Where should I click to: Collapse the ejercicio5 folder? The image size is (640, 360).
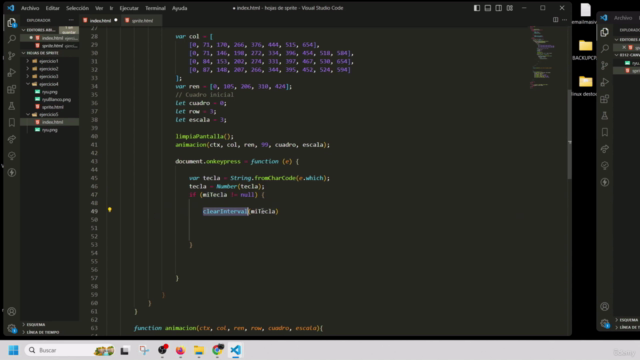point(49,114)
